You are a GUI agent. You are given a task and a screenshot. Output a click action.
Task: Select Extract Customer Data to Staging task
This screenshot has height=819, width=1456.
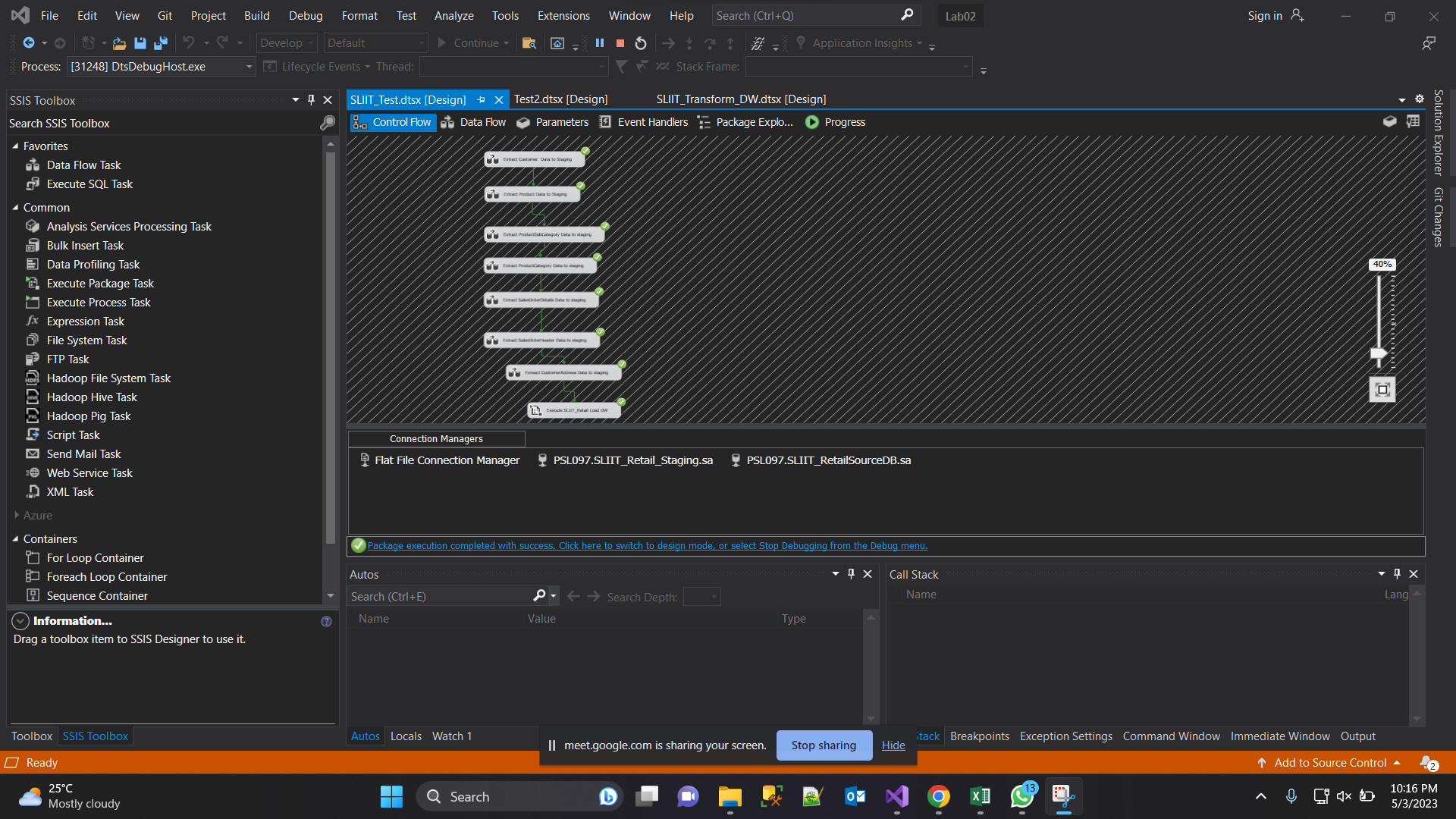535,159
